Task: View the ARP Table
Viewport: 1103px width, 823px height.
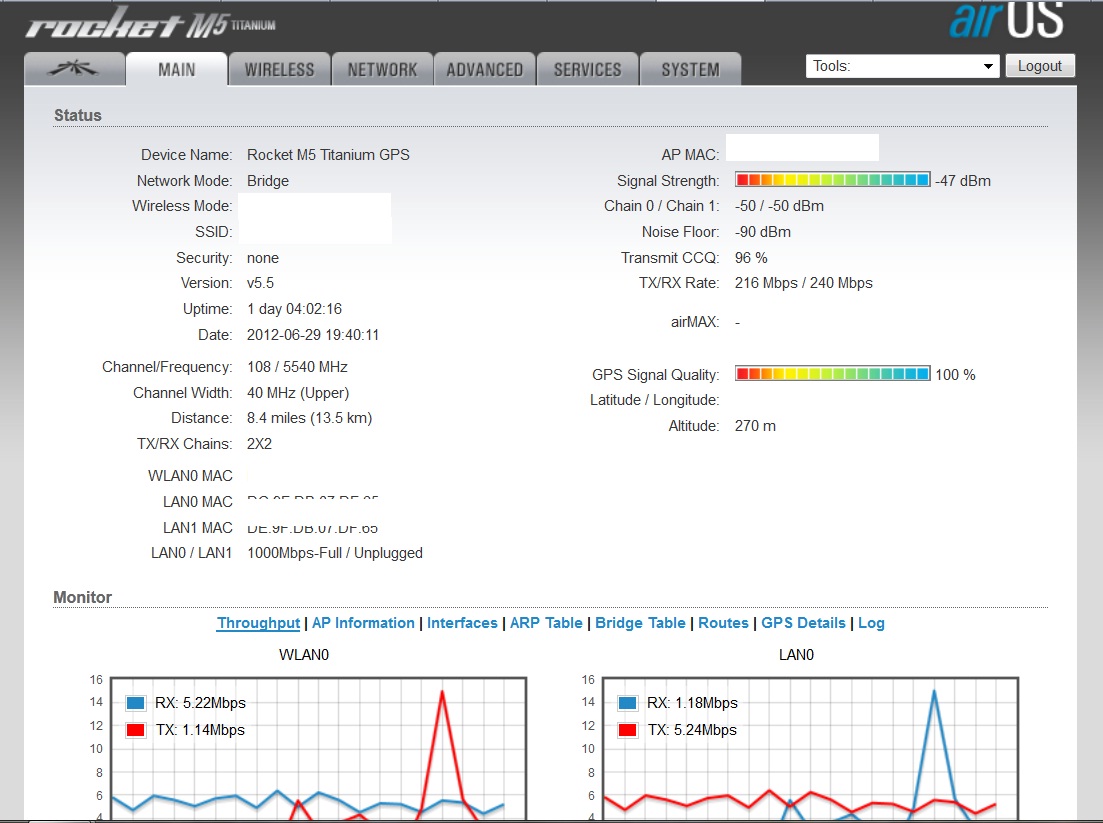Action: 546,623
